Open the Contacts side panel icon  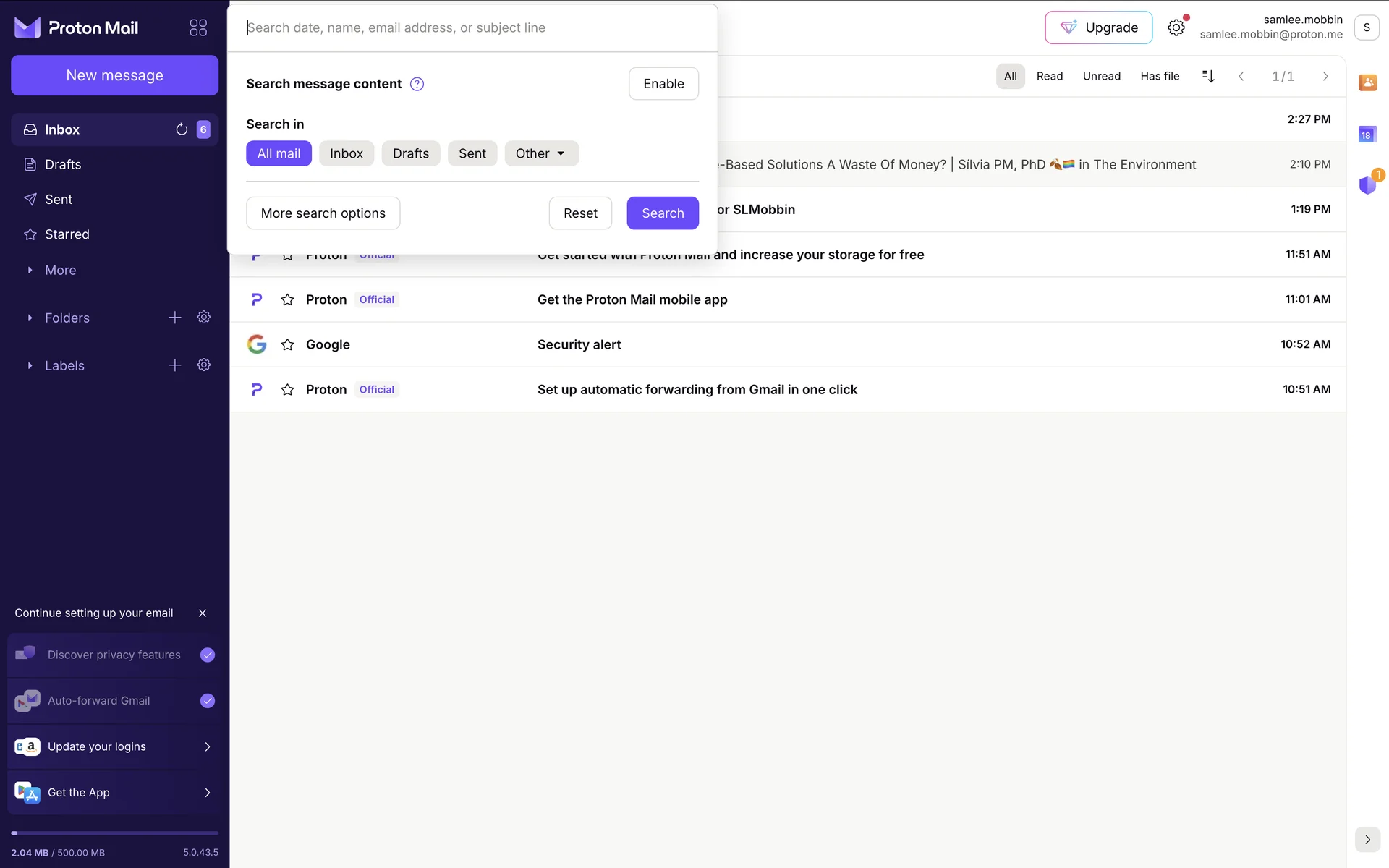[1367, 82]
